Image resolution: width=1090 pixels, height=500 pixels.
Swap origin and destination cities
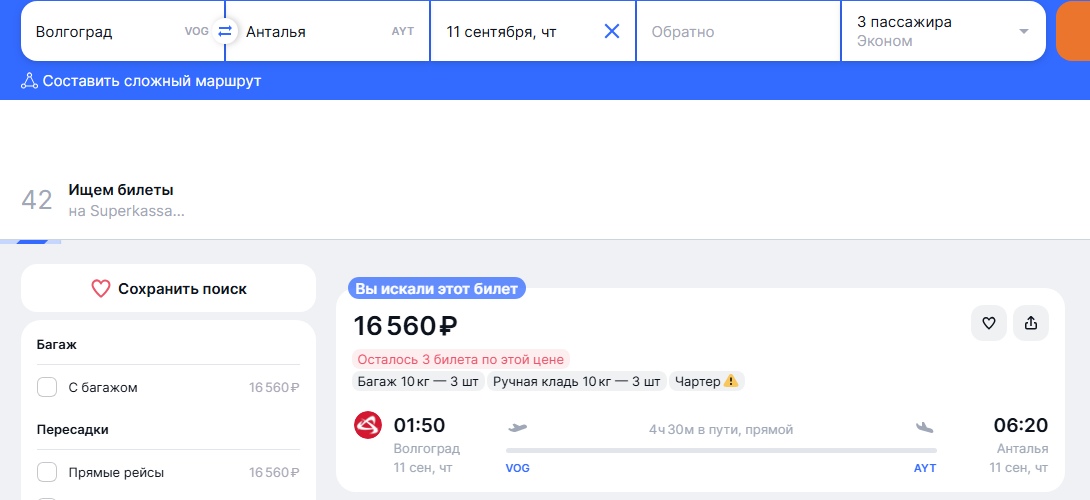point(225,31)
